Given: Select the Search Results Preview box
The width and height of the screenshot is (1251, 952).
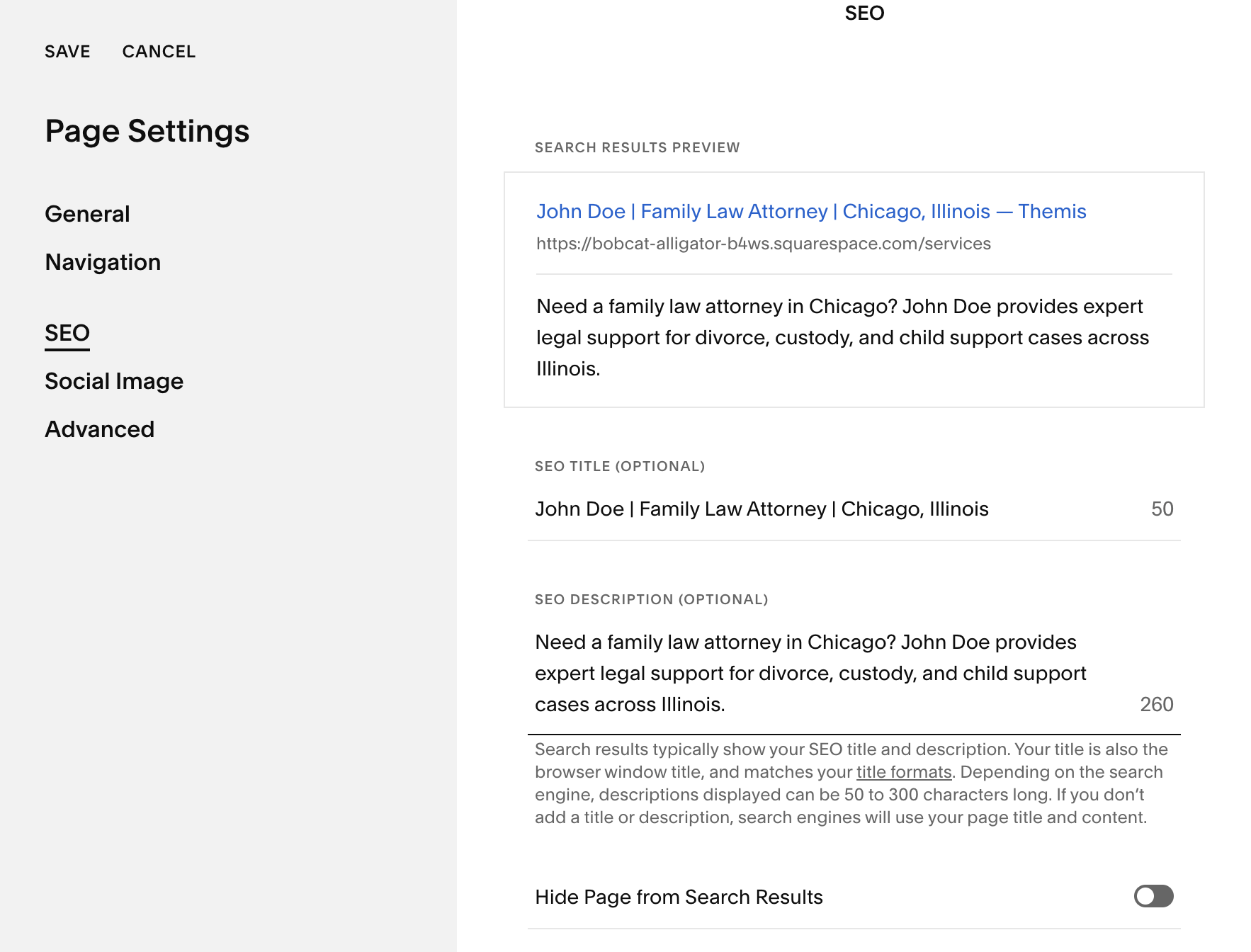Looking at the screenshot, I should click(x=853, y=289).
